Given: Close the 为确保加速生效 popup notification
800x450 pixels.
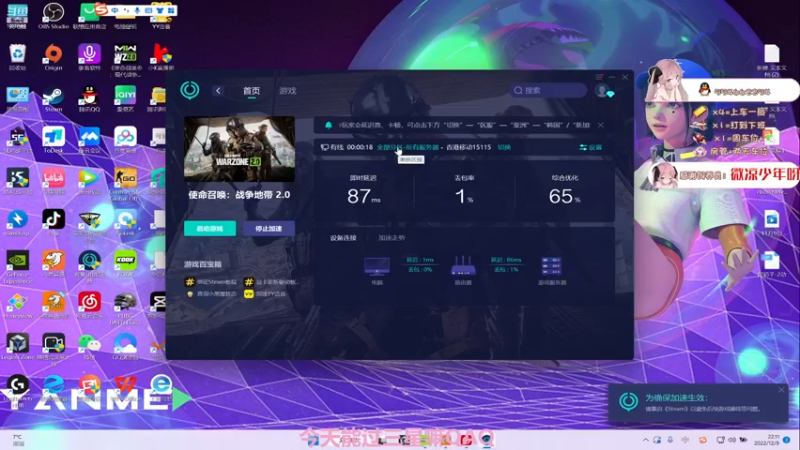Looking at the screenshot, I should pos(781,390).
